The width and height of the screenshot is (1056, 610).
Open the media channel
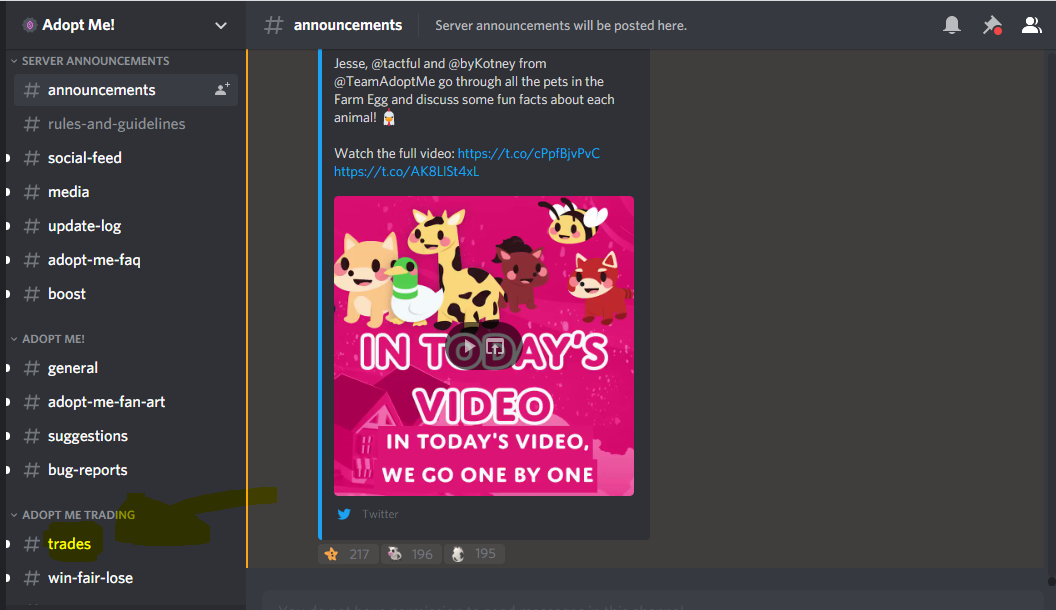coord(126,192)
